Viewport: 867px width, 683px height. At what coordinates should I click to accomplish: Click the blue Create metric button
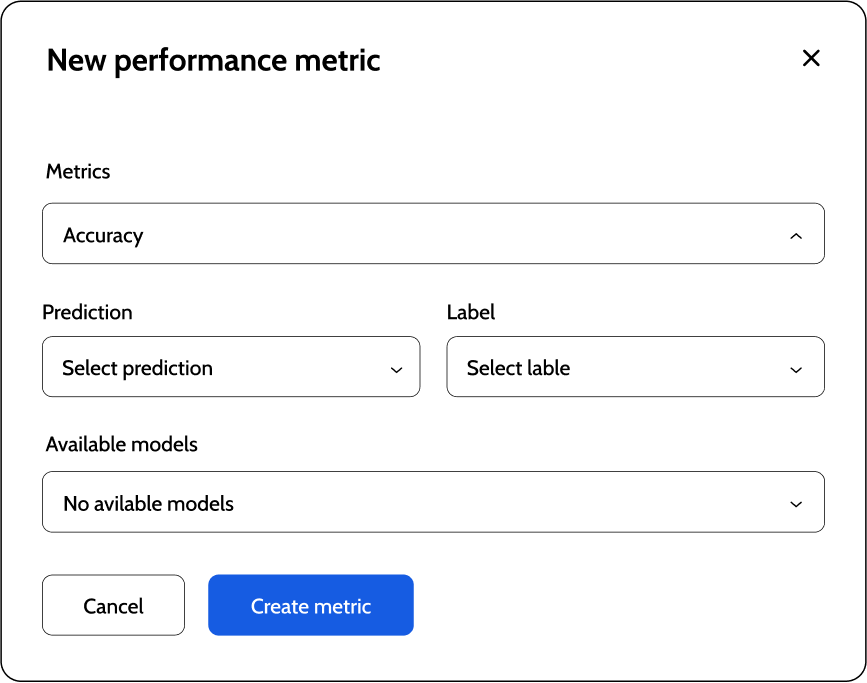[x=310, y=605]
